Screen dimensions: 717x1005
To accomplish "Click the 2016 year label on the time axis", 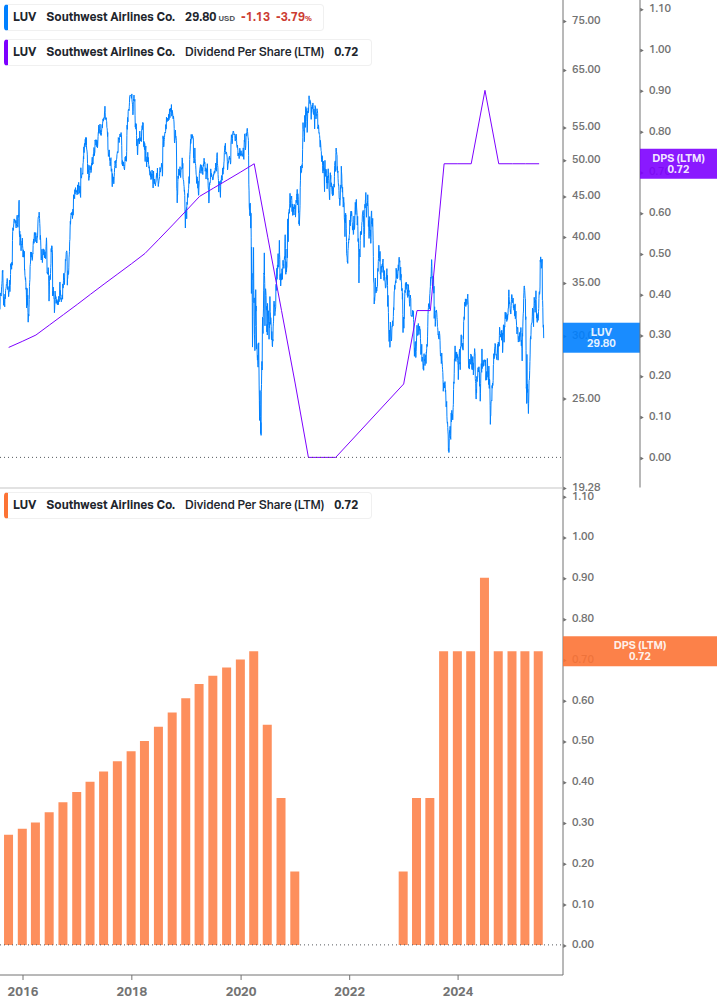I will [x=23, y=992].
